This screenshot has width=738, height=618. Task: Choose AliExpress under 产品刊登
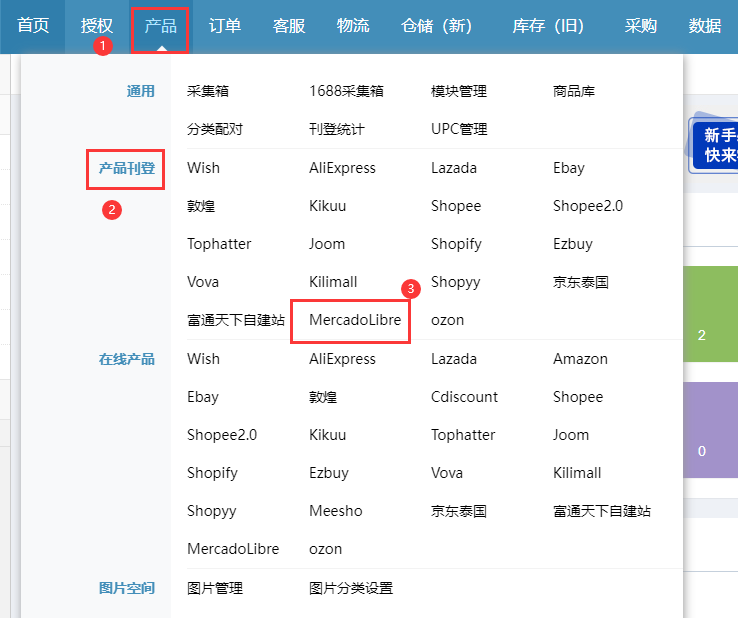coord(342,168)
